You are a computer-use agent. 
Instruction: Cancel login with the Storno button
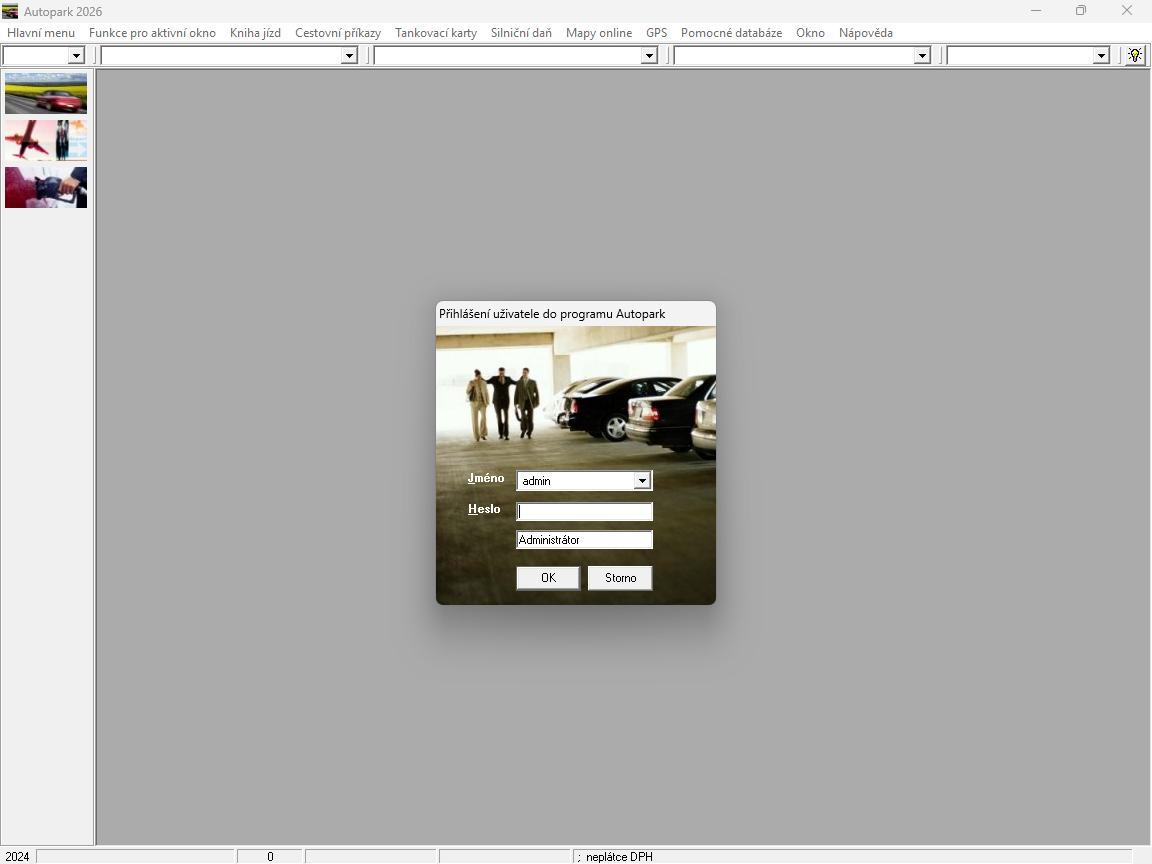point(620,578)
